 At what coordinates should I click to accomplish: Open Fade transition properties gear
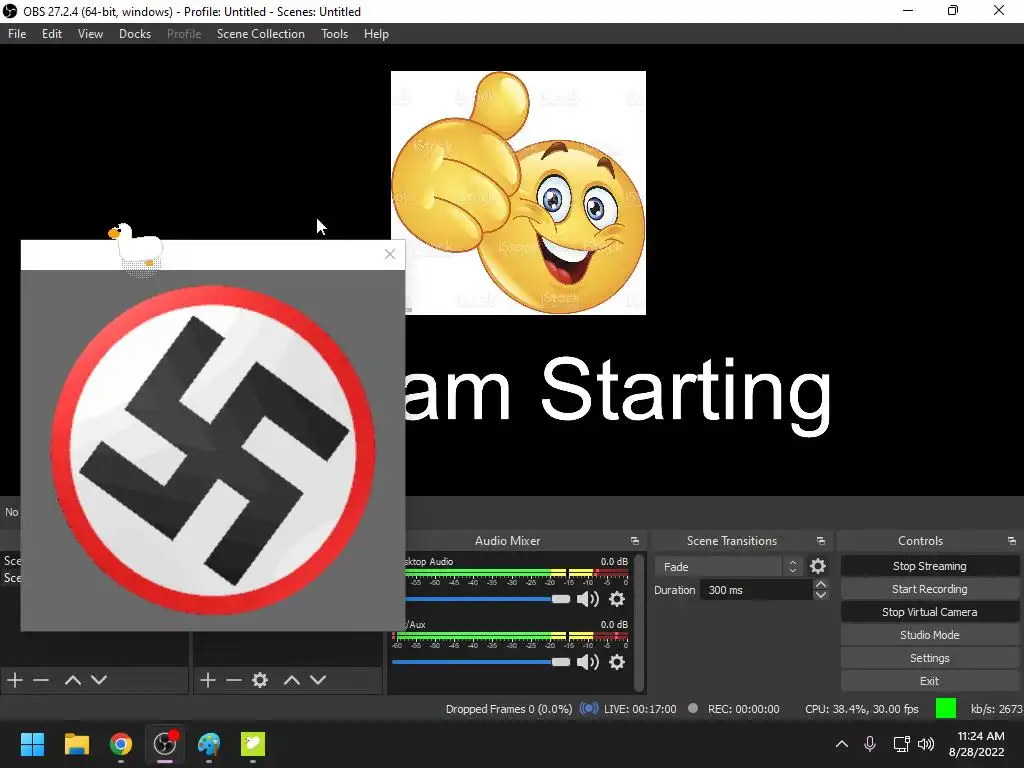click(818, 566)
